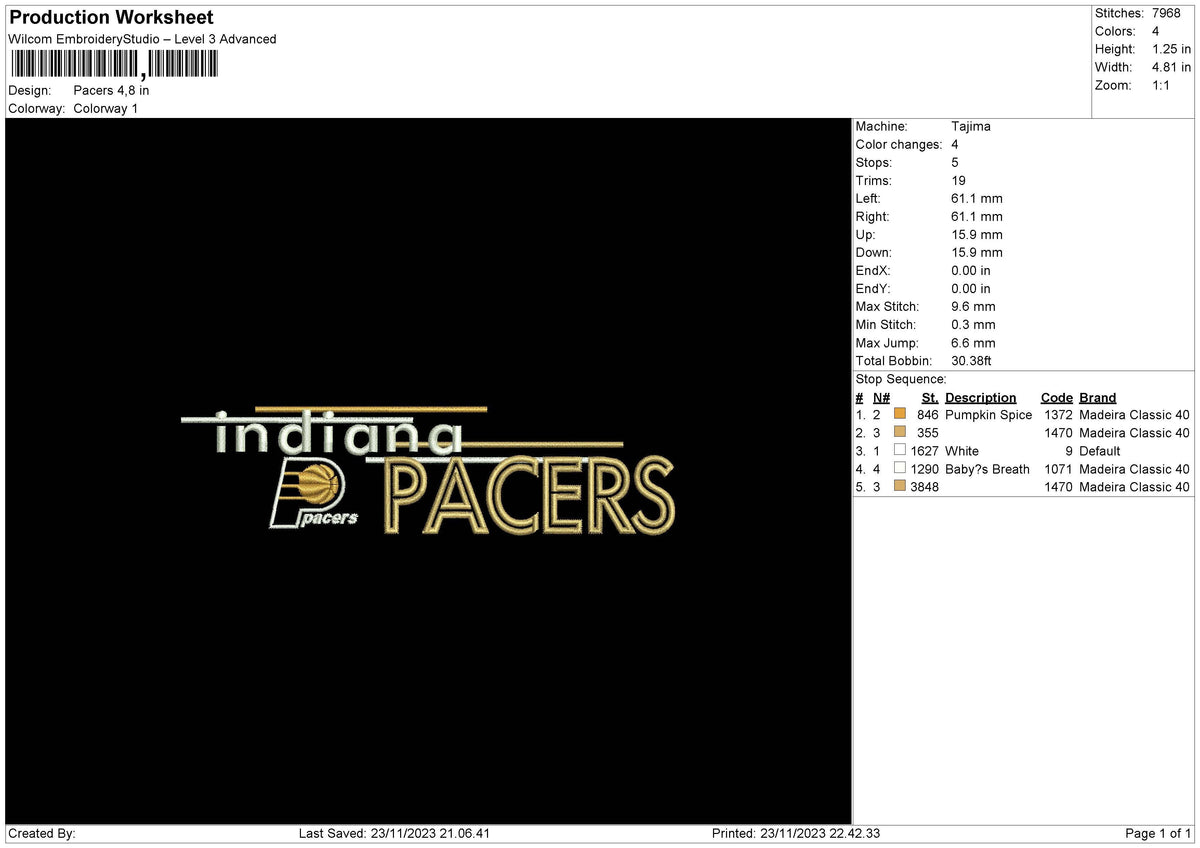Click the 'Default' brand entry

pos(1100,451)
